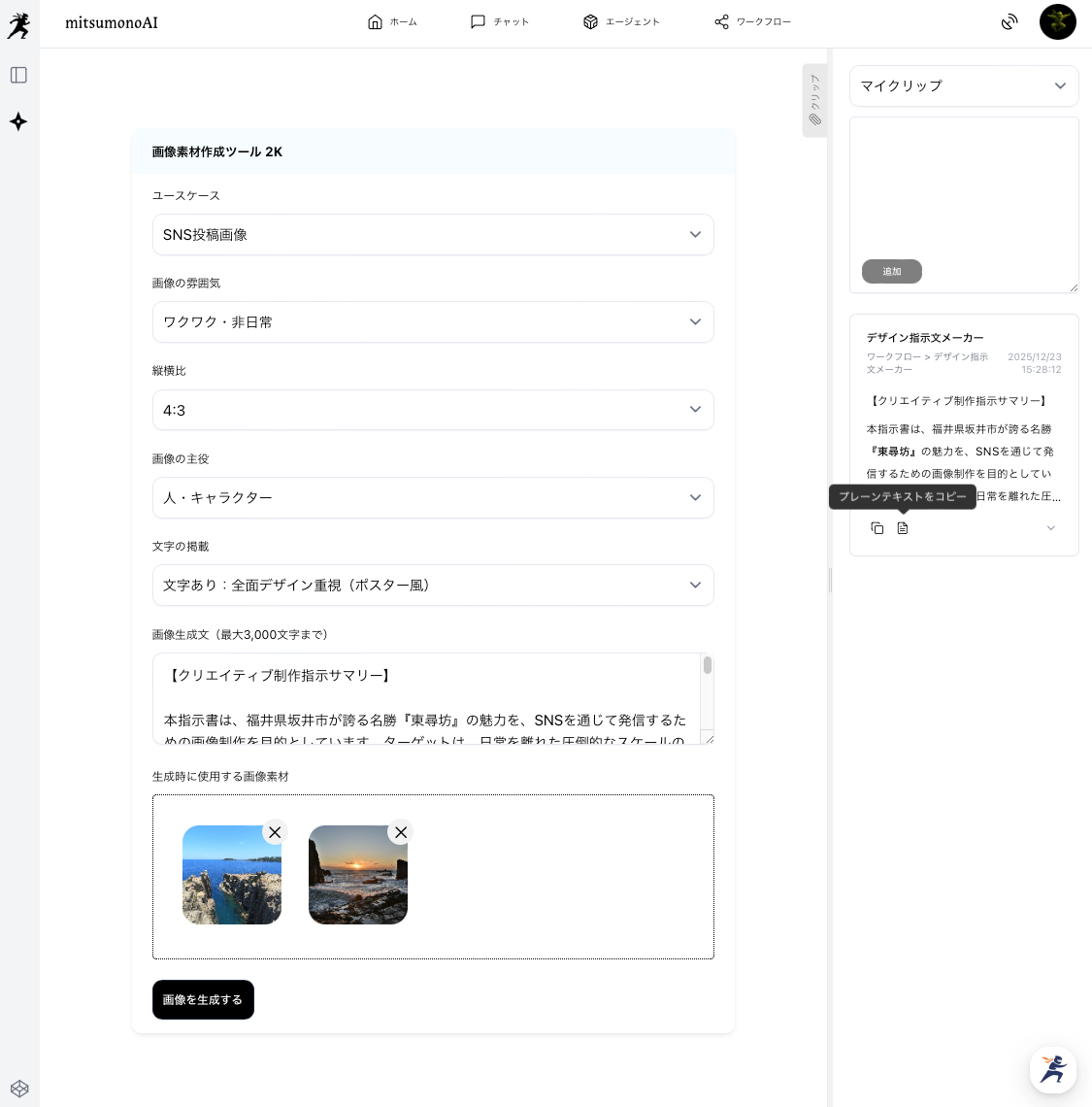Click the 追加 button in clip panel
This screenshot has width=1092, height=1107.
tap(891, 272)
